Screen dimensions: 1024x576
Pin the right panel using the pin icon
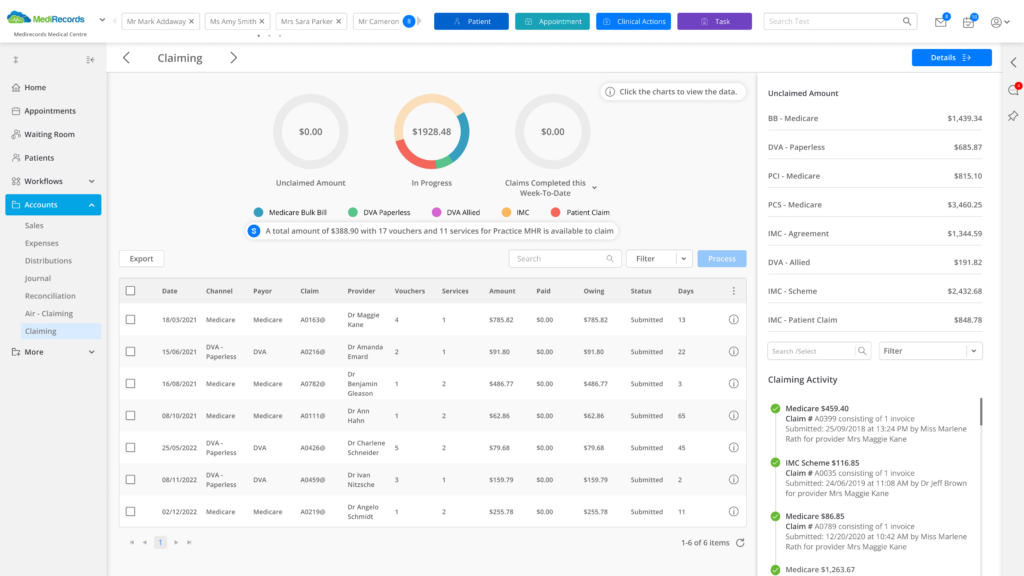[1012, 116]
